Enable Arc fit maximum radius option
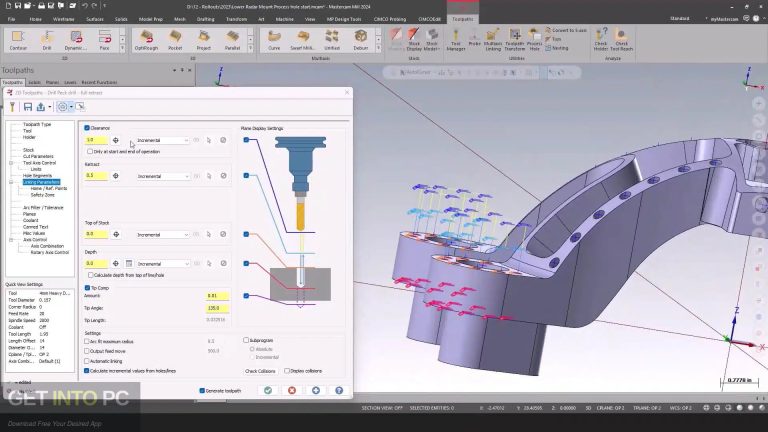 pyautogui.click(x=87, y=341)
